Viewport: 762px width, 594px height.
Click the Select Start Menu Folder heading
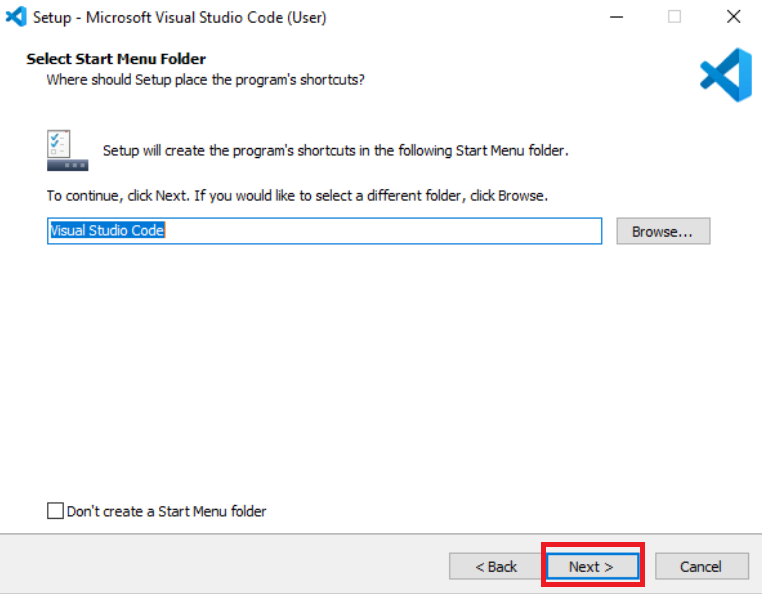(x=116, y=59)
